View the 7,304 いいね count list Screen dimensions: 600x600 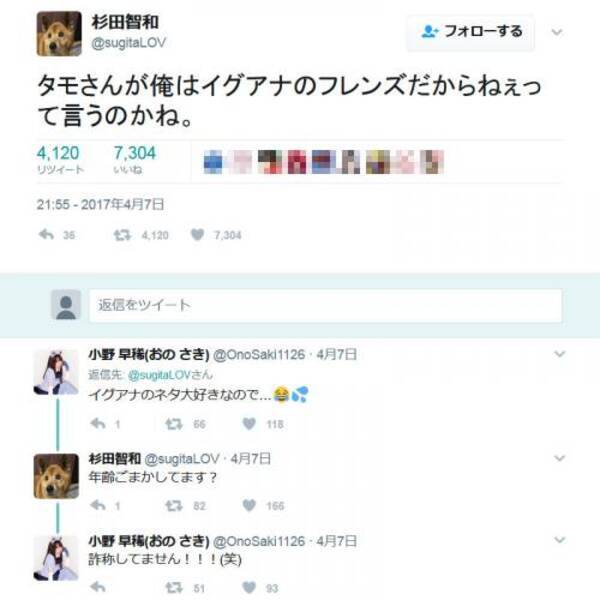pos(135,160)
